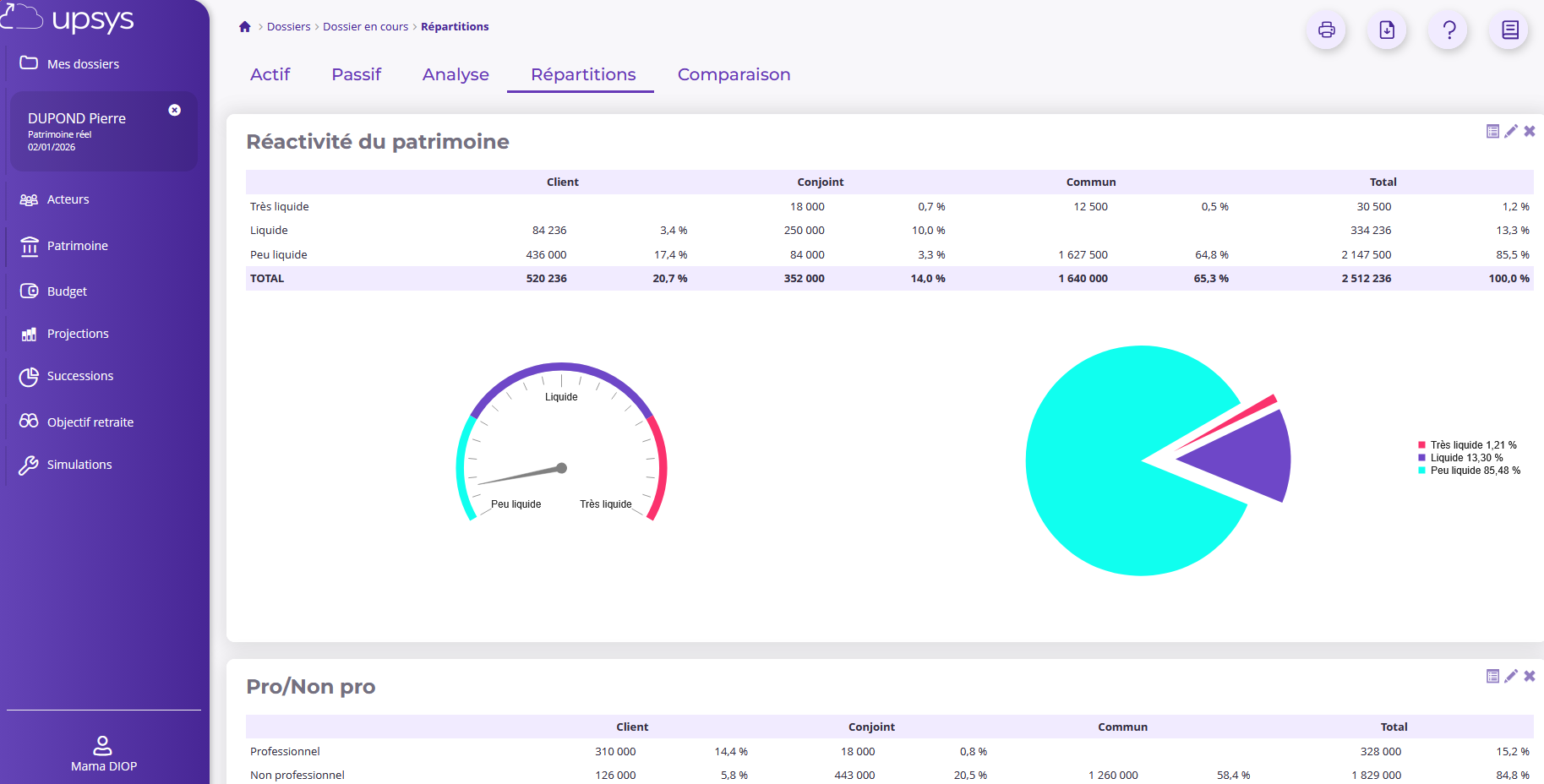Go to Dossiers breadcrumb link
Viewport: 1544px width, 784px height.
click(x=289, y=27)
